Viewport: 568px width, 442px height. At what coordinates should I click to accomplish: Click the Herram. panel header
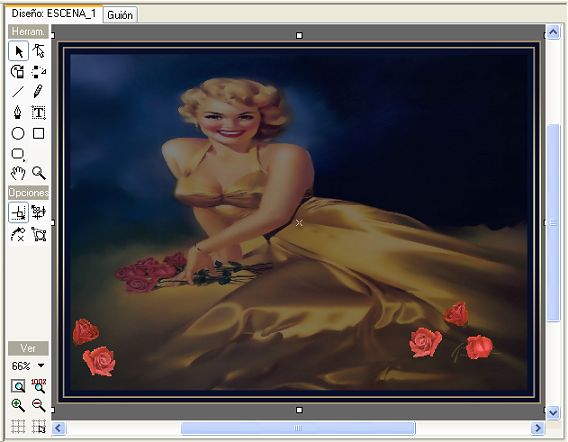coord(28,32)
